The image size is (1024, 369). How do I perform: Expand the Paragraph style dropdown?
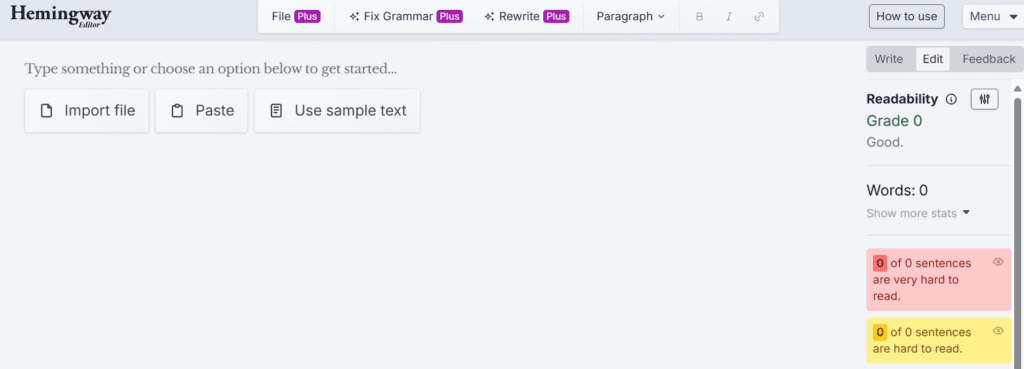point(630,16)
